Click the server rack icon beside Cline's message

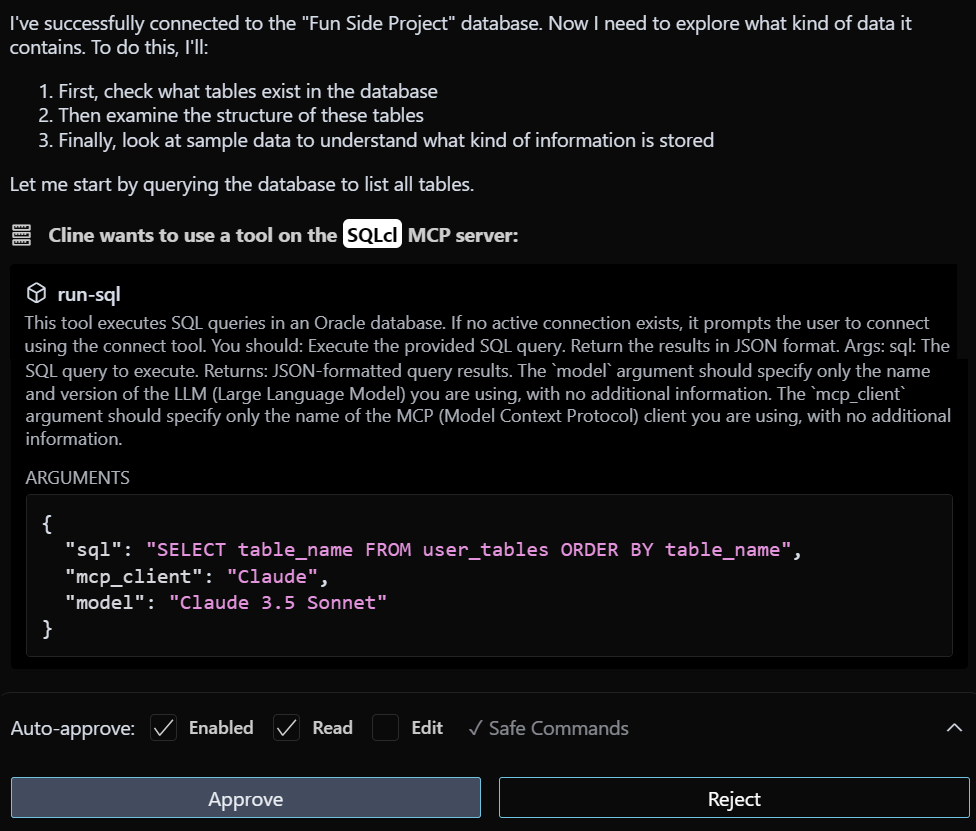click(21, 233)
